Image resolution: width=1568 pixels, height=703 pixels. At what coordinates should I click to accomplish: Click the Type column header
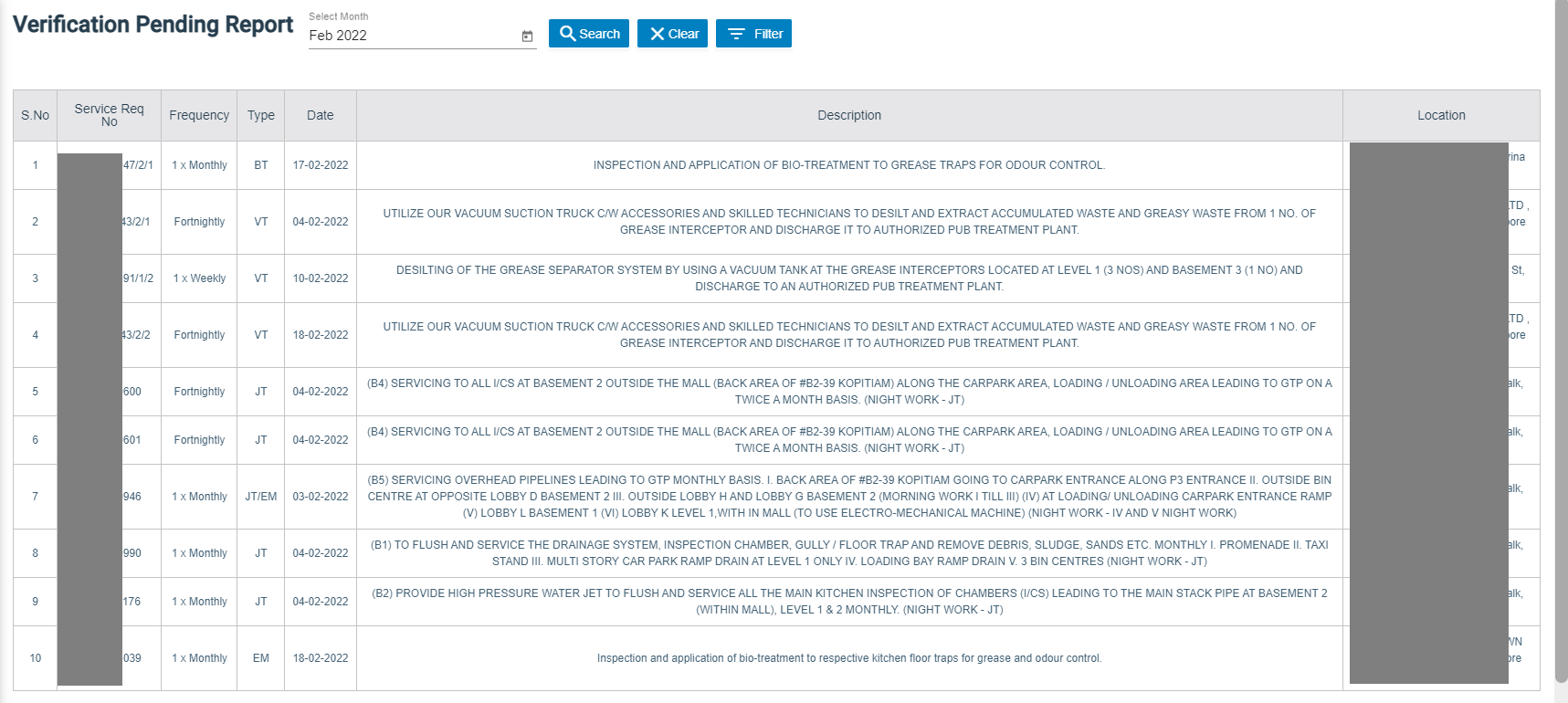pyautogui.click(x=260, y=115)
